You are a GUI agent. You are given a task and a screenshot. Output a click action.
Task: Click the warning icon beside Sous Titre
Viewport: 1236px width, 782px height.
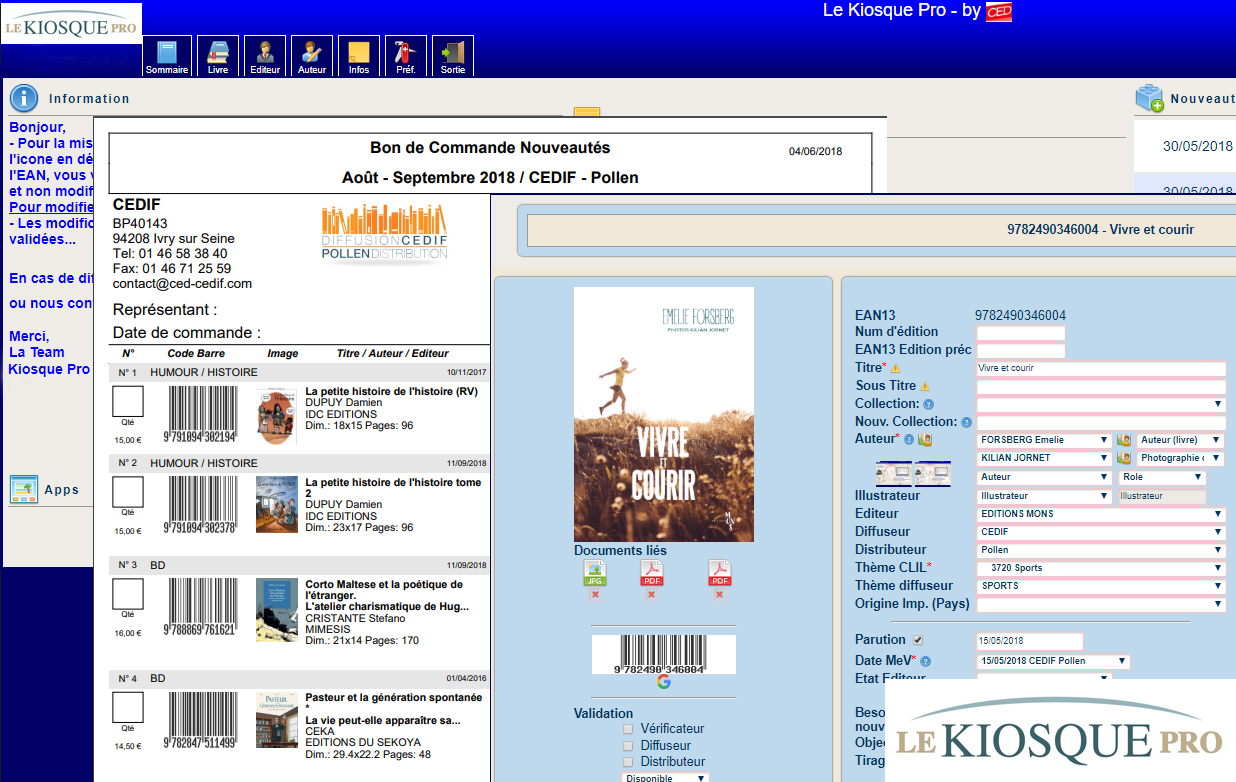(x=925, y=386)
